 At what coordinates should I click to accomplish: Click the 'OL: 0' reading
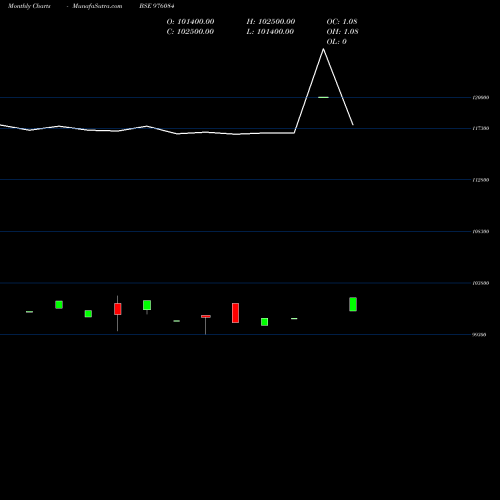pyautogui.click(x=337, y=42)
